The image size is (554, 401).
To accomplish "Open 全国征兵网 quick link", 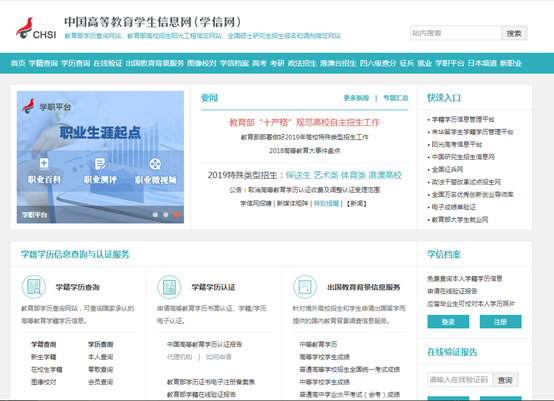I will 447,169.
